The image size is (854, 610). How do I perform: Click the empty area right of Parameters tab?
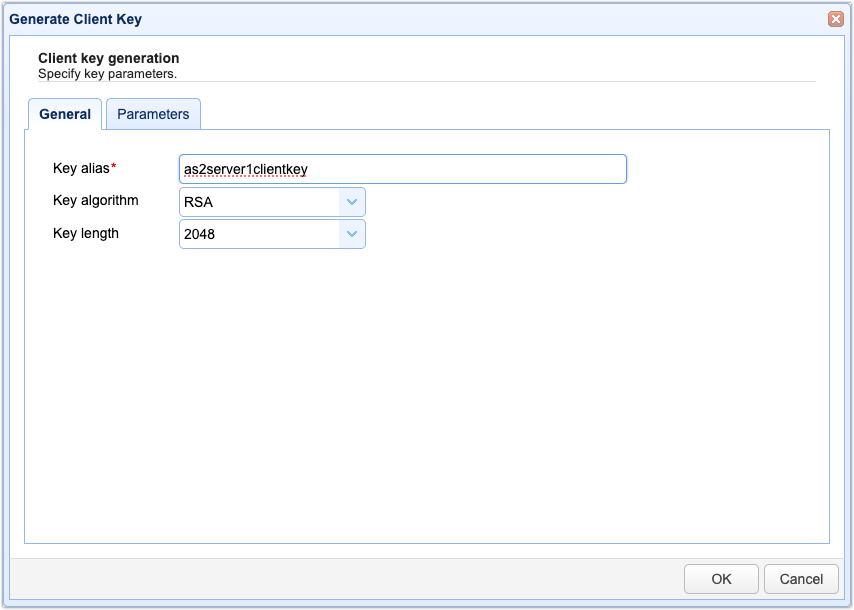point(500,114)
